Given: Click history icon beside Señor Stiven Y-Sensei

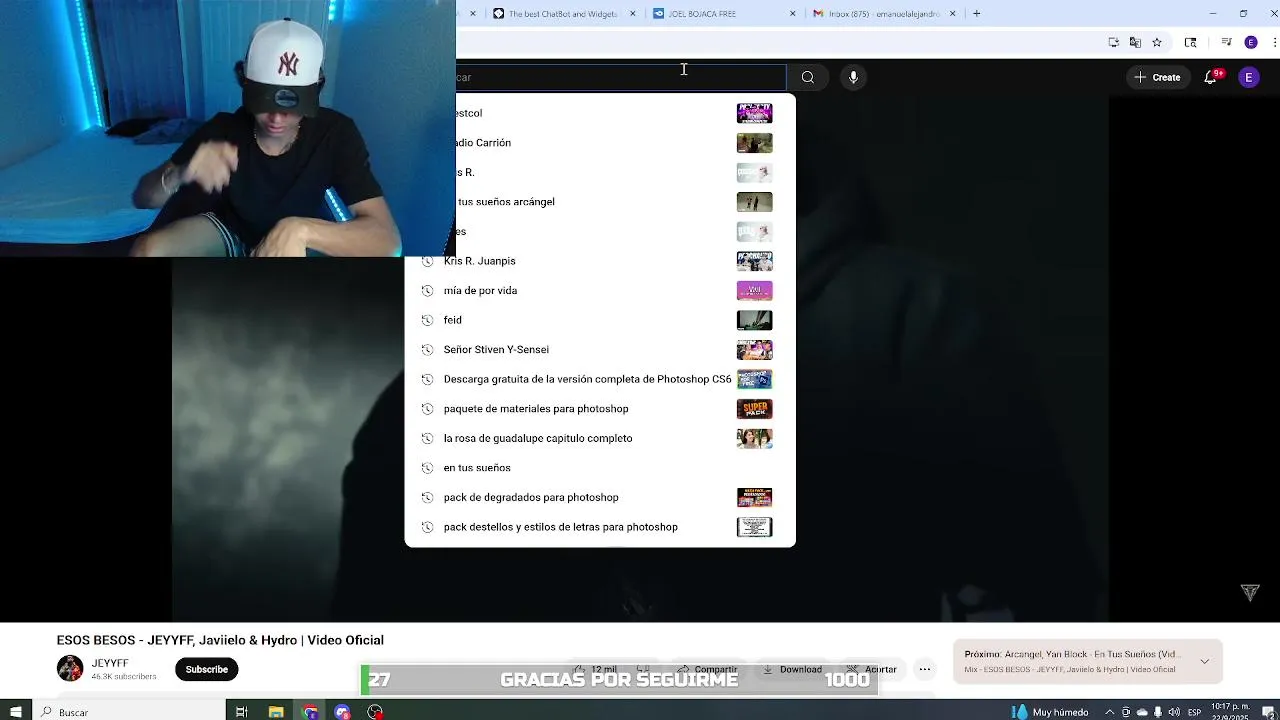Looking at the screenshot, I should [427, 349].
